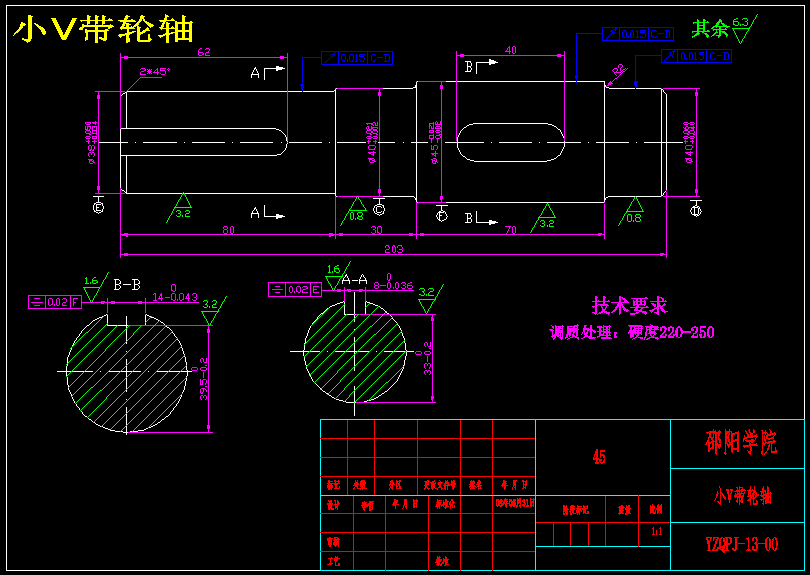
Task: Select the 0.015 C-D frame below the 6.3 symbol
Action: coord(696,56)
